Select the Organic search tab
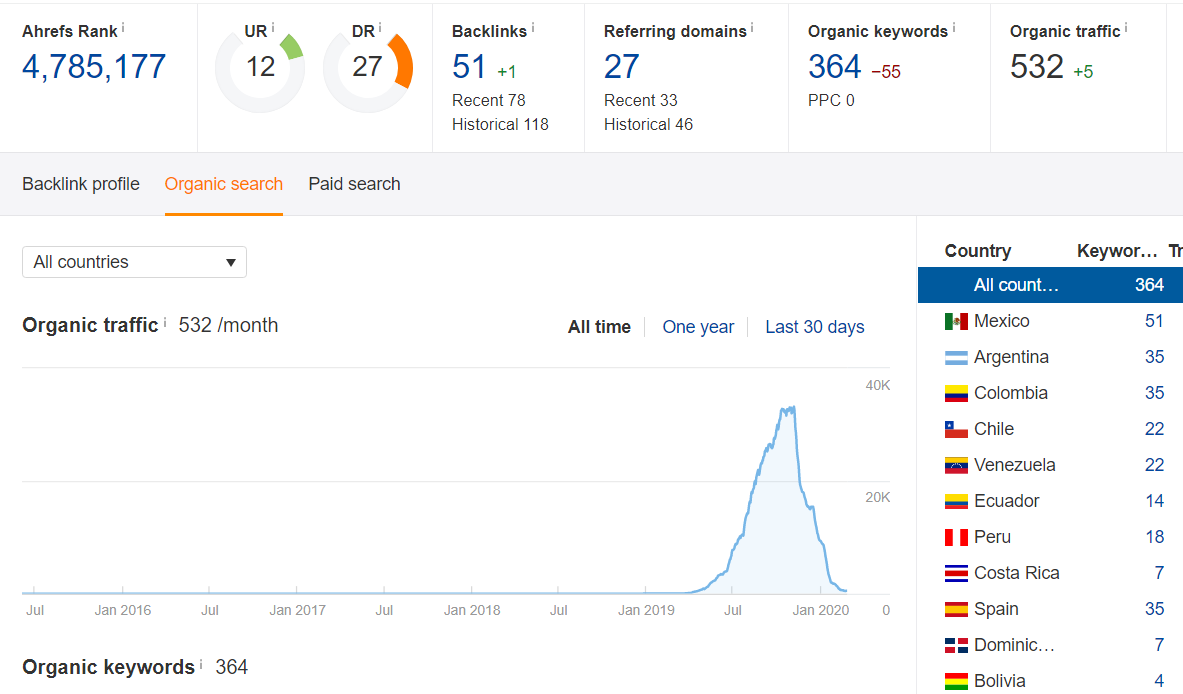Image resolution: width=1183 pixels, height=694 pixels. click(223, 184)
